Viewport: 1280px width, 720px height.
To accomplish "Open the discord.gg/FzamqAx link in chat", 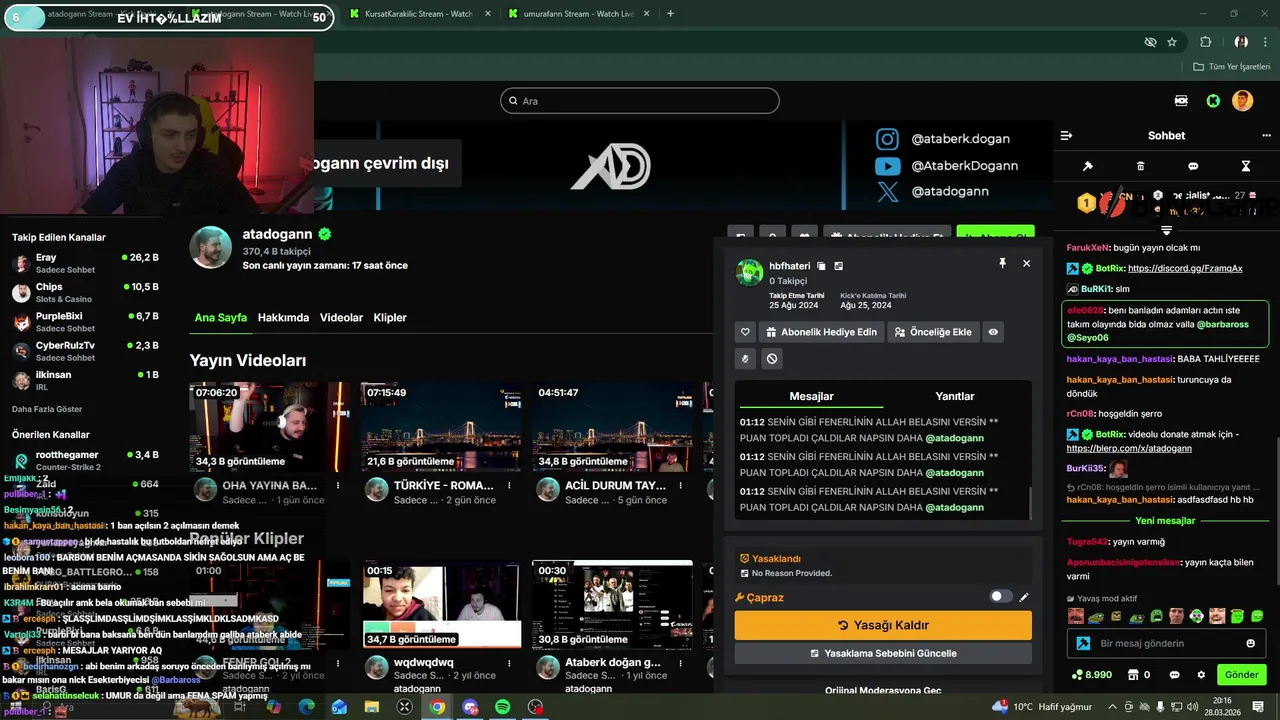I will coord(1185,268).
